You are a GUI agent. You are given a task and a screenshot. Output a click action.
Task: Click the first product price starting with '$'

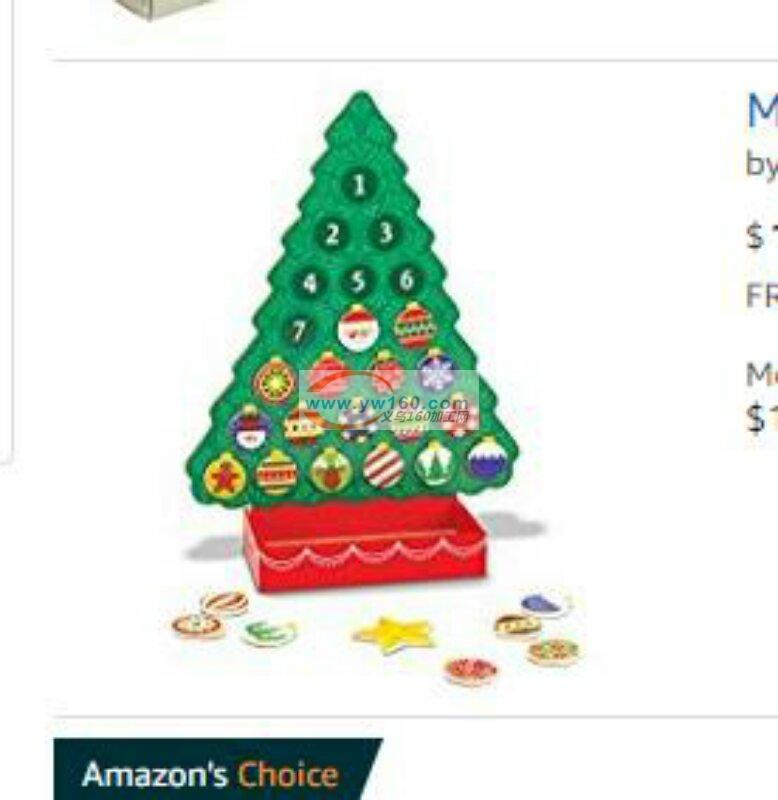click(762, 236)
